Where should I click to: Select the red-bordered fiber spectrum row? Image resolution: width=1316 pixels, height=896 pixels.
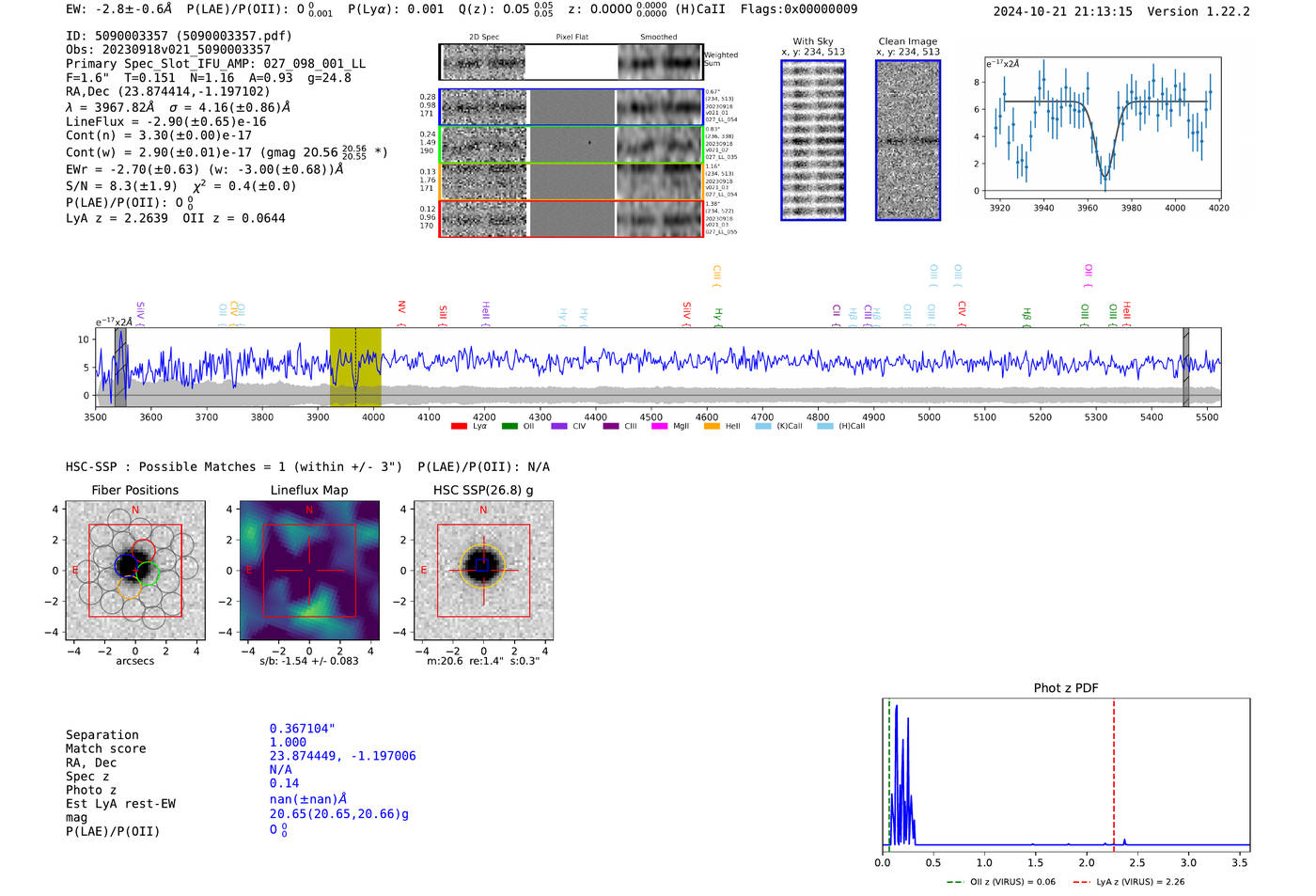[571, 218]
